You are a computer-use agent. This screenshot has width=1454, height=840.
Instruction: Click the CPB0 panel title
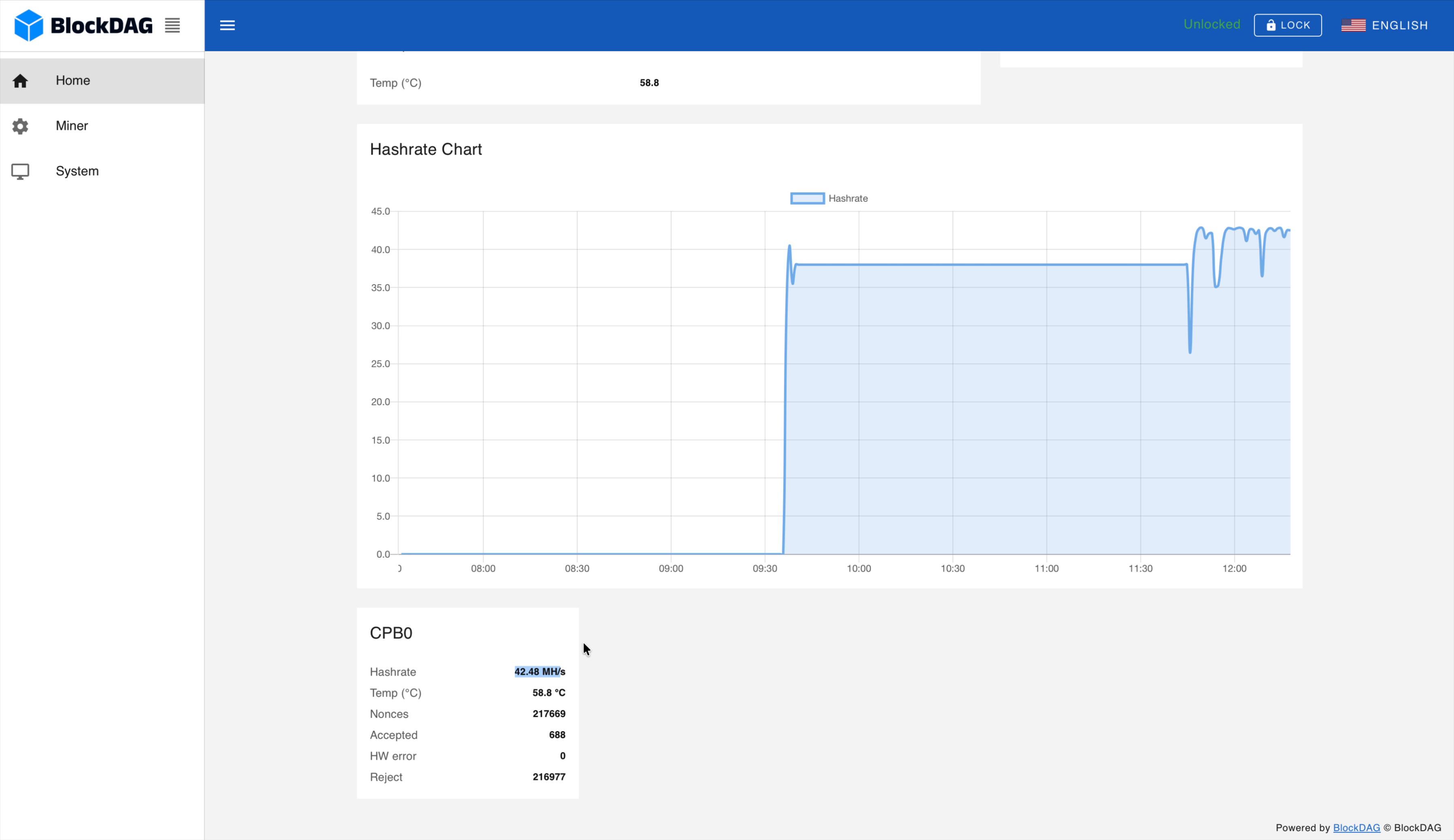coord(391,632)
